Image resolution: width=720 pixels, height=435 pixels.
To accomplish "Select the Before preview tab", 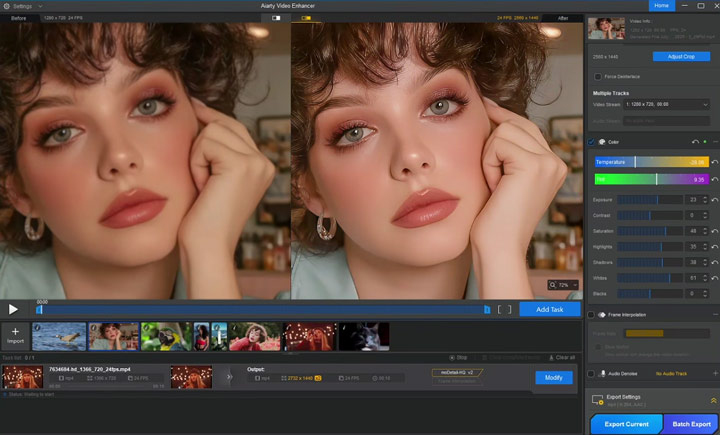I will pyautogui.click(x=18, y=18).
